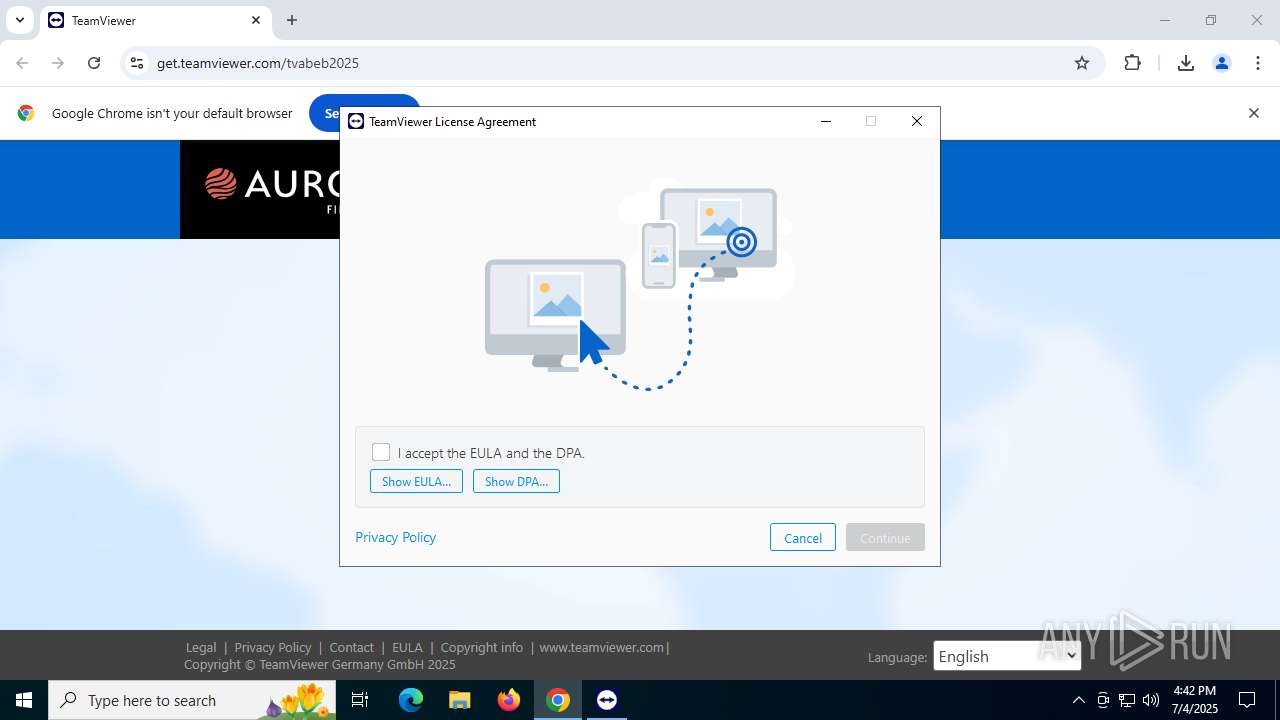
Task: Go back in Chrome
Action: point(22,63)
